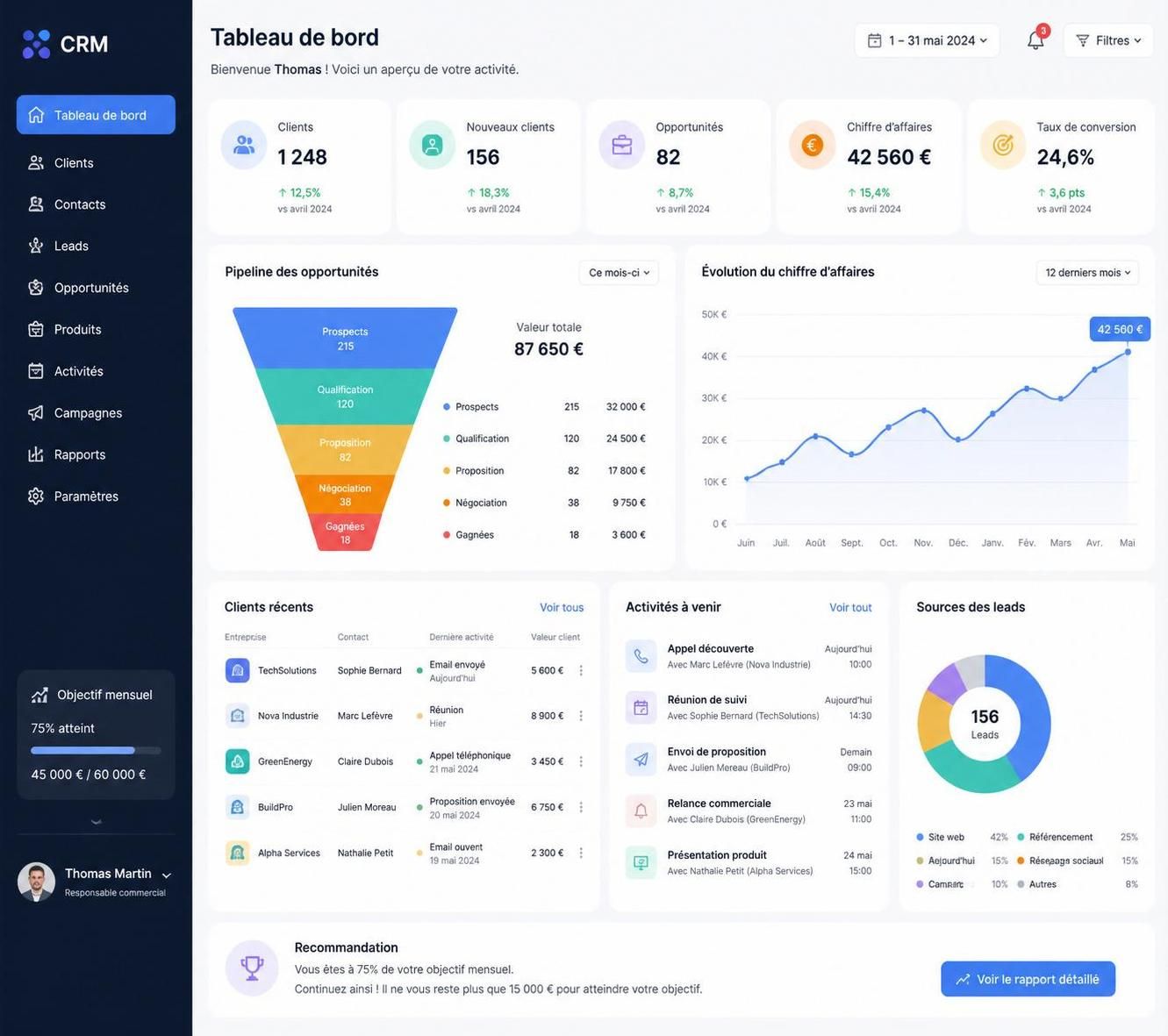This screenshot has height=1036, width=1168.
Task: Click the Envoi de proposition send icon
Action: (641, 760)
